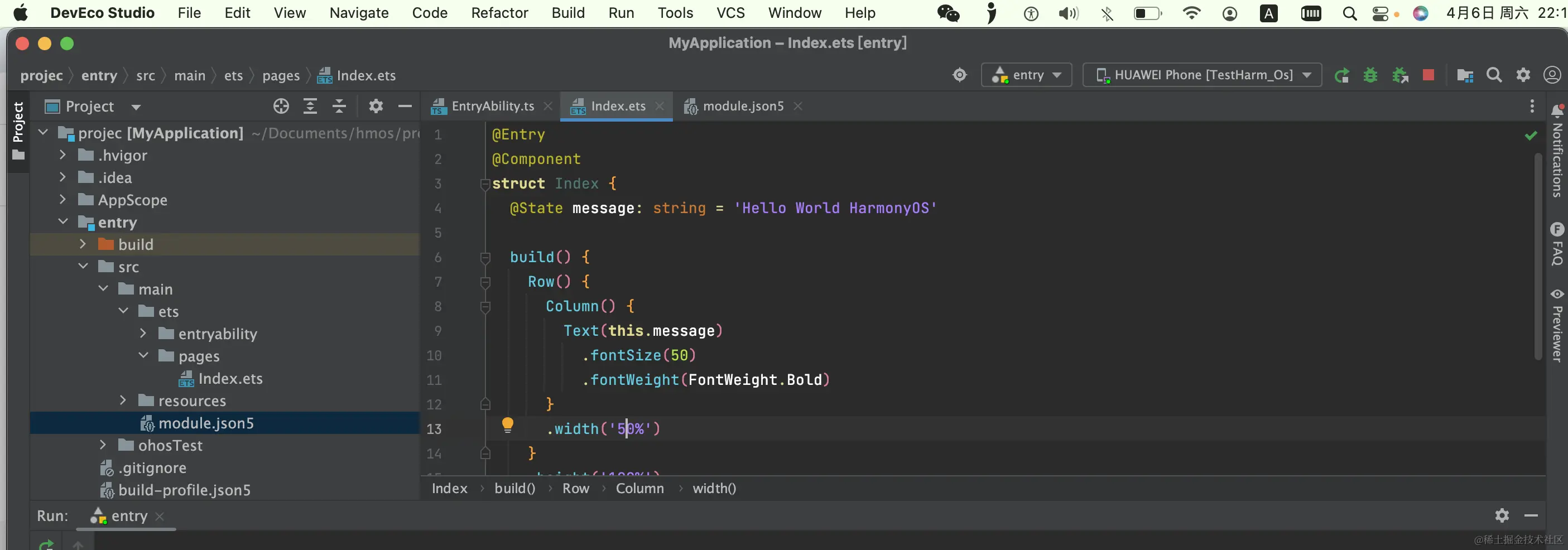Screen dimensions: 1568x550
Task: Rerun entry from Run panel
Action: click(46, 544)
